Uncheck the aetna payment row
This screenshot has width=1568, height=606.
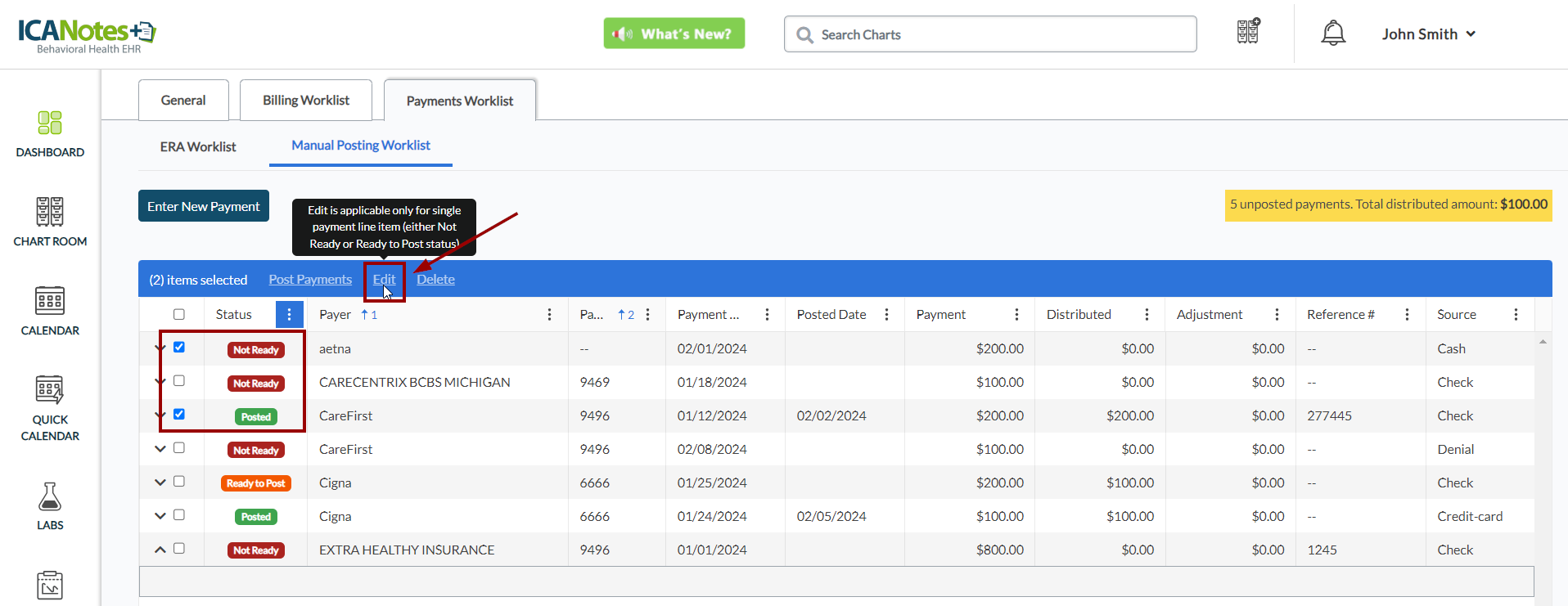[x=179, y=348]
